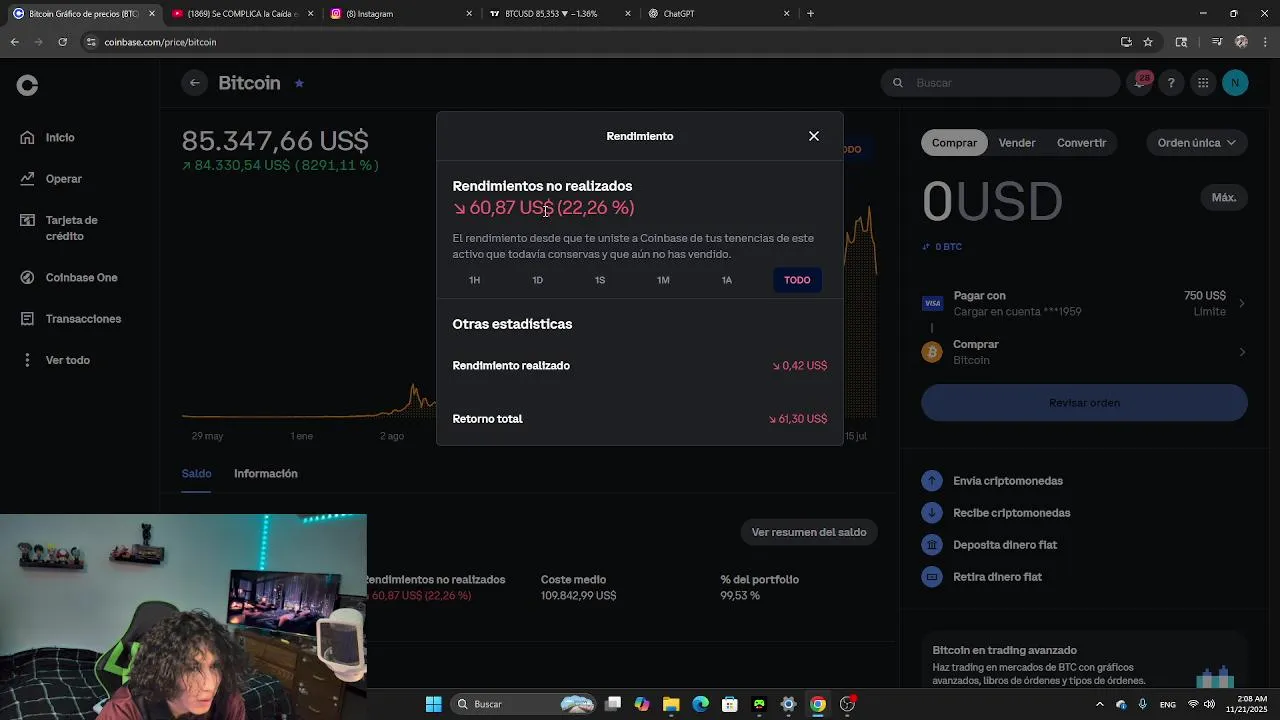
Task: Switch to the Saldo tab
Action: (x=196, y=474)
